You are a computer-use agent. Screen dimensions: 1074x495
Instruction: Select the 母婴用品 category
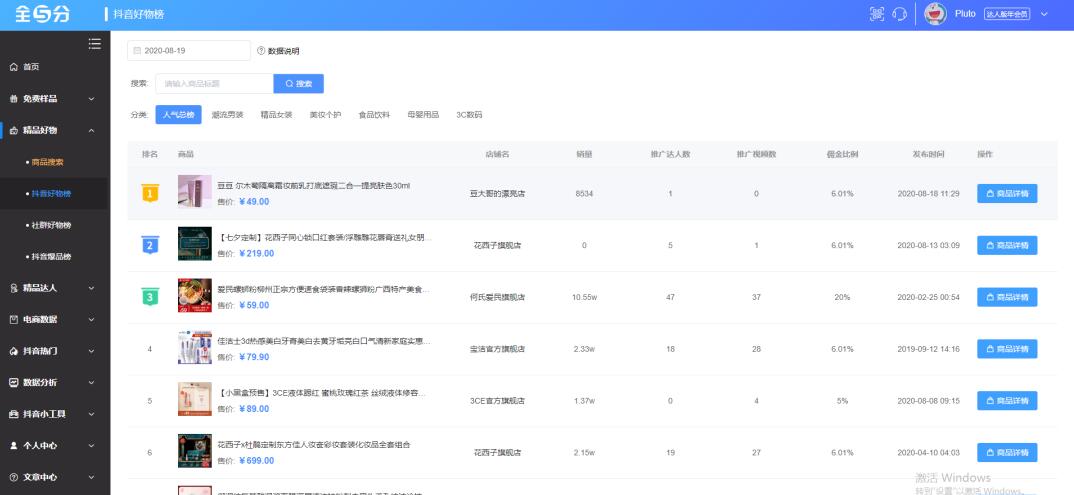pyautogui.click(x=423, y=115)
